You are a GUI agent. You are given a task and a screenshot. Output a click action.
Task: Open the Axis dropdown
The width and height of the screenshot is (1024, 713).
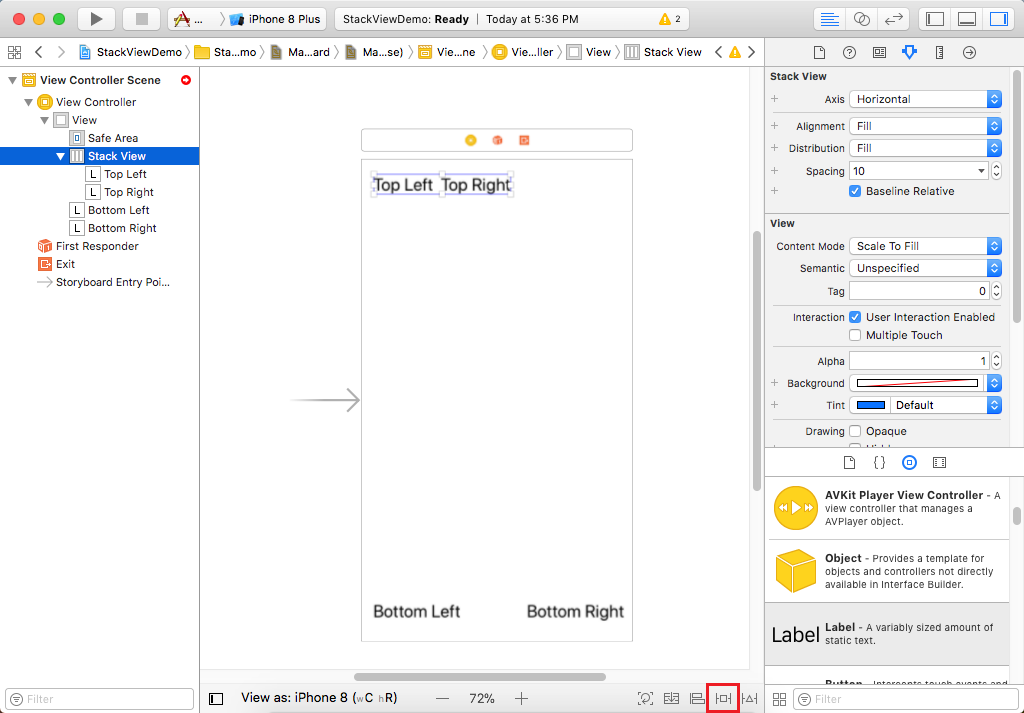click(x=925, y=99)
